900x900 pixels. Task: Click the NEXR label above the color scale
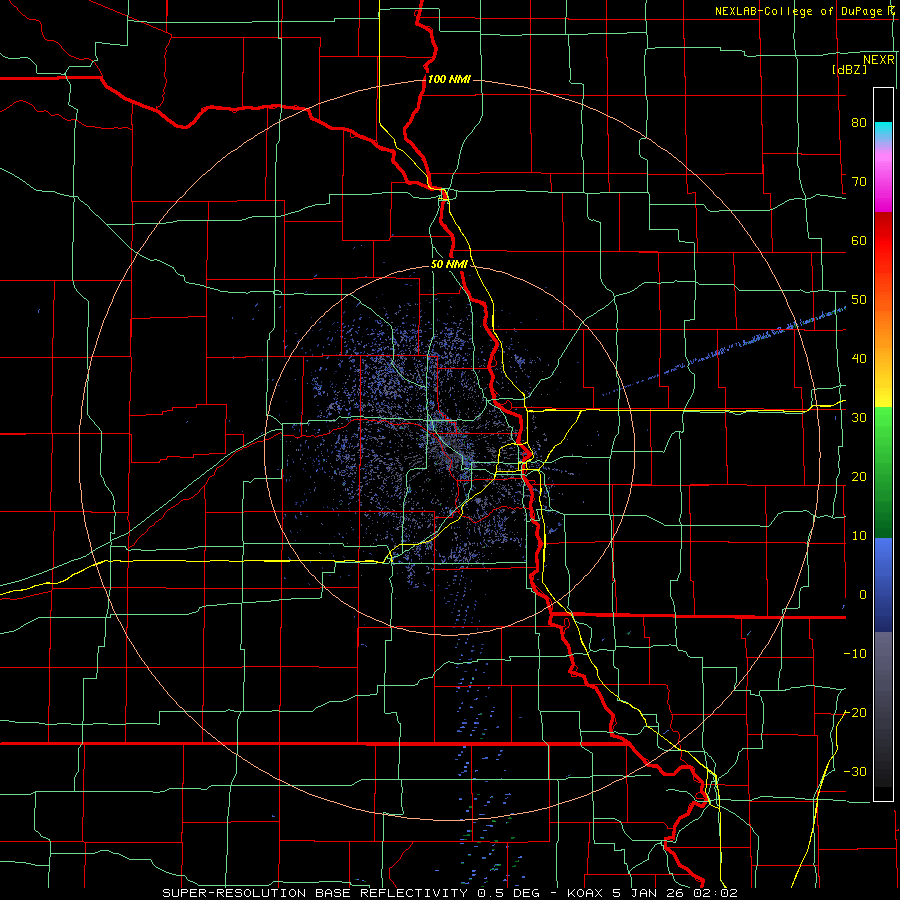878,59
